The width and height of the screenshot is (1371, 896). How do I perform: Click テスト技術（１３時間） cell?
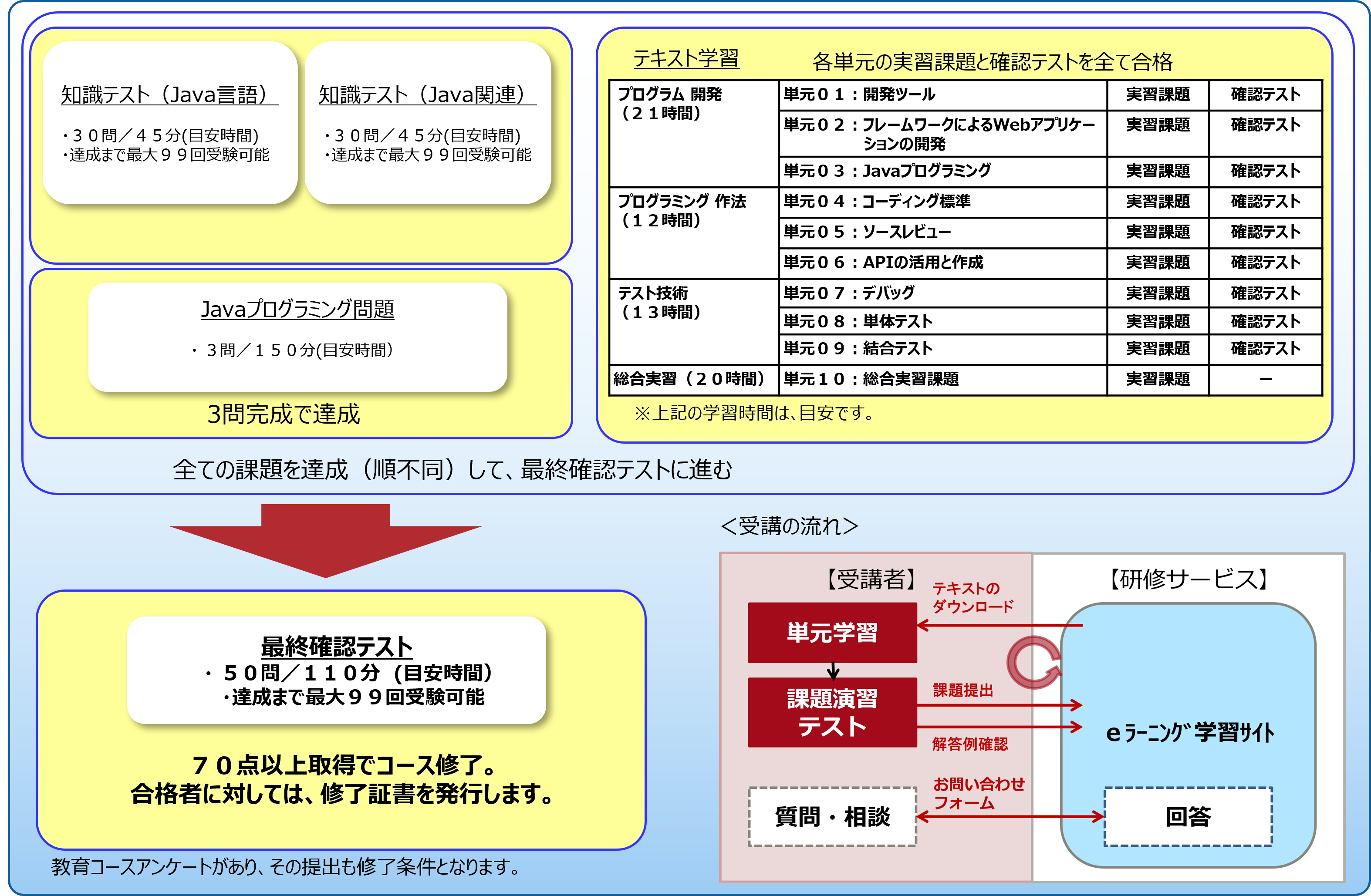[x=694, y=322]
